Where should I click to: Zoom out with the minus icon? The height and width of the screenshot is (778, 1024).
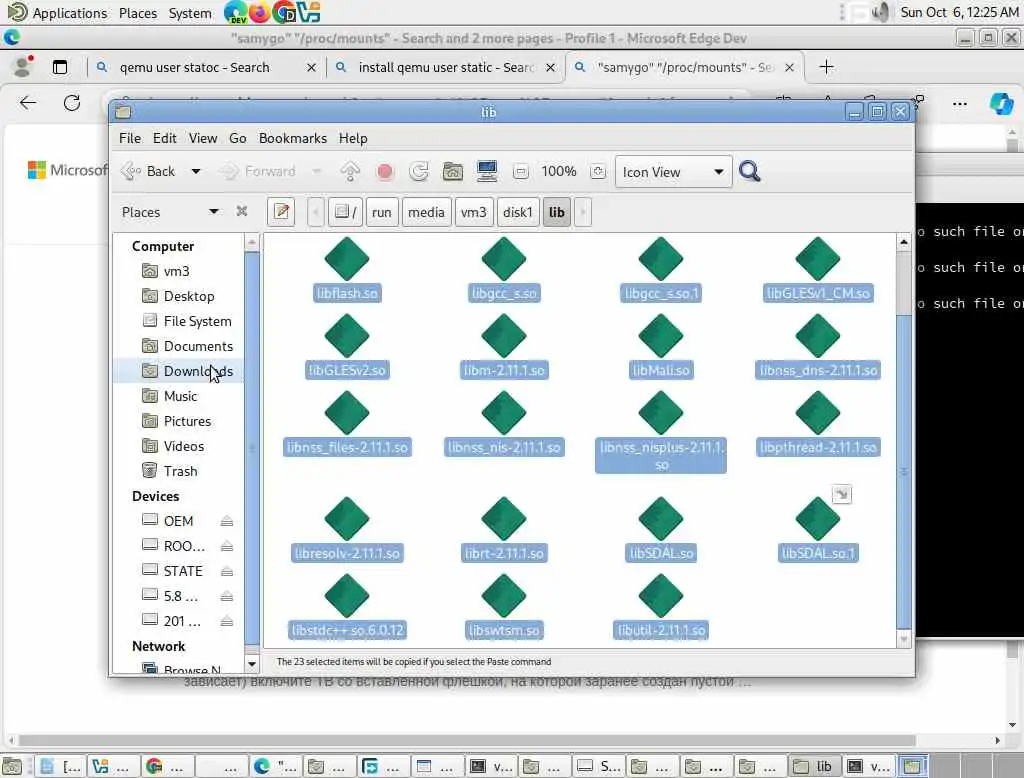click(x=520, y=171)
